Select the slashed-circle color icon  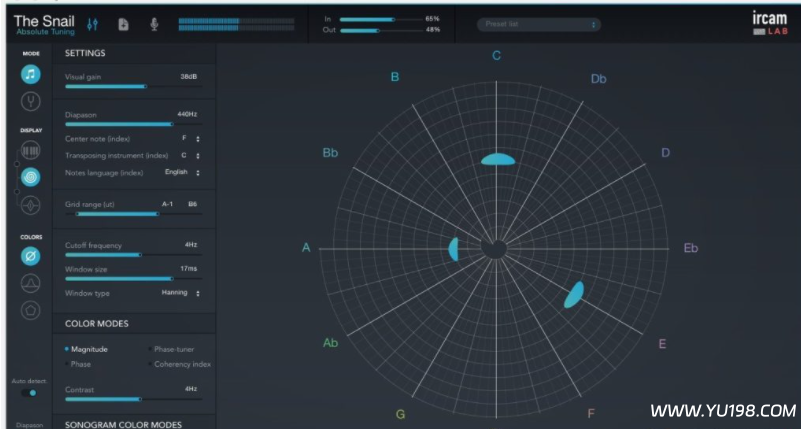point(31,256)
